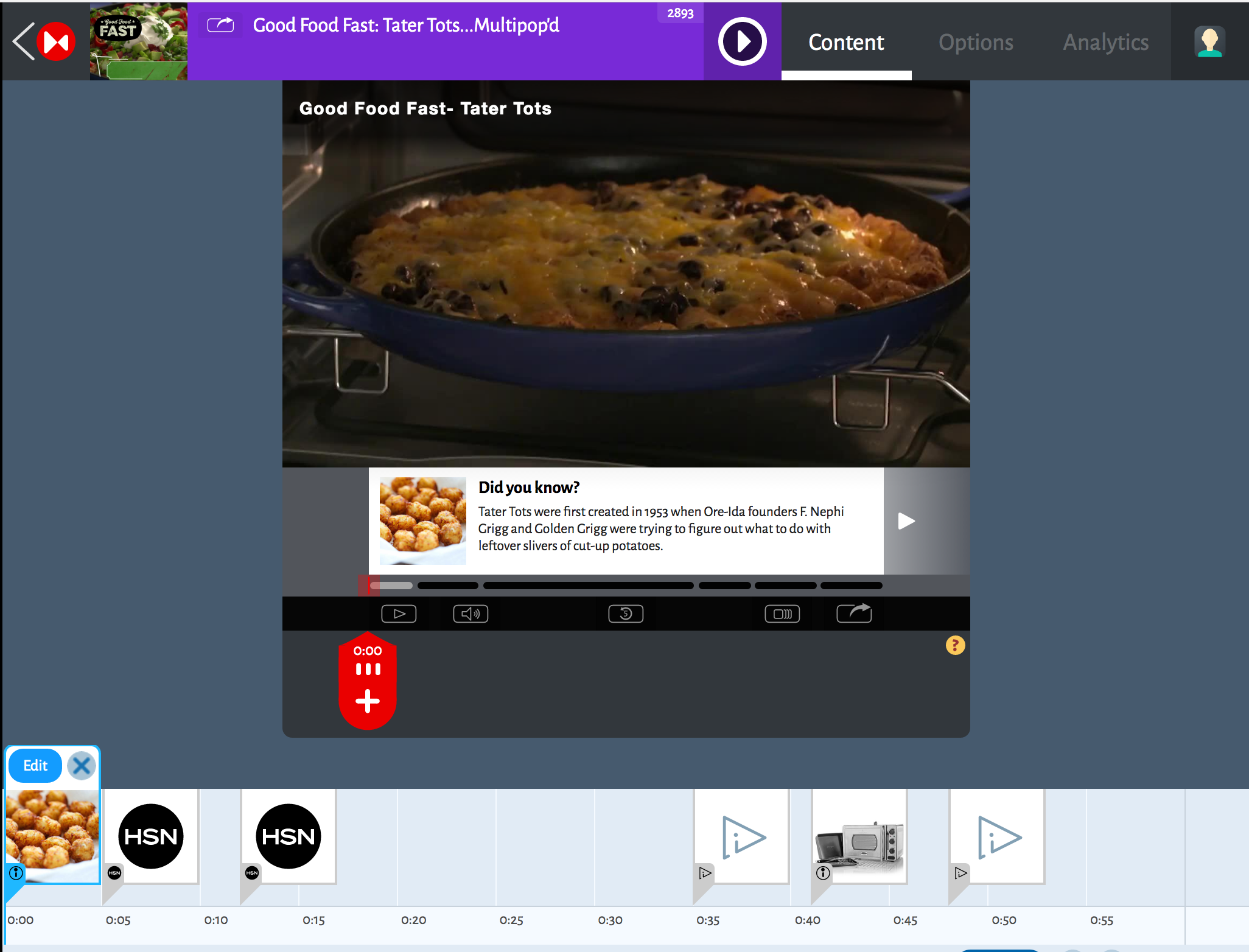1249x952 pixels.
Task: Remove the selected pop with X
Action: [x=82, y=766]
